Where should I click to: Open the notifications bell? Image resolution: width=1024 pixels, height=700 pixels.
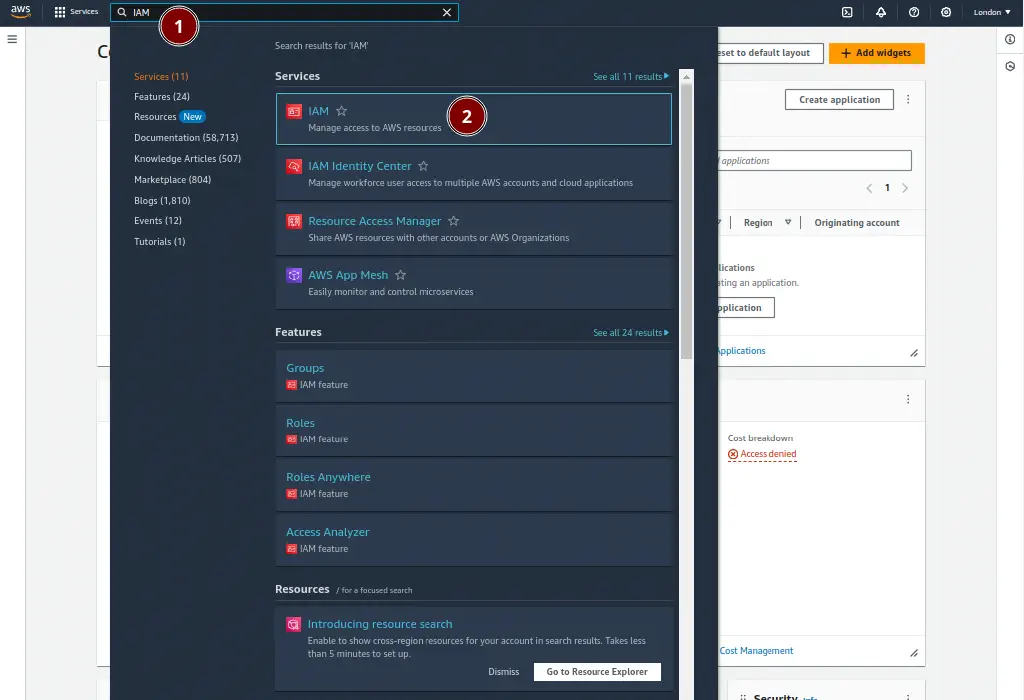pyautogui.click(x=881, y=12)
